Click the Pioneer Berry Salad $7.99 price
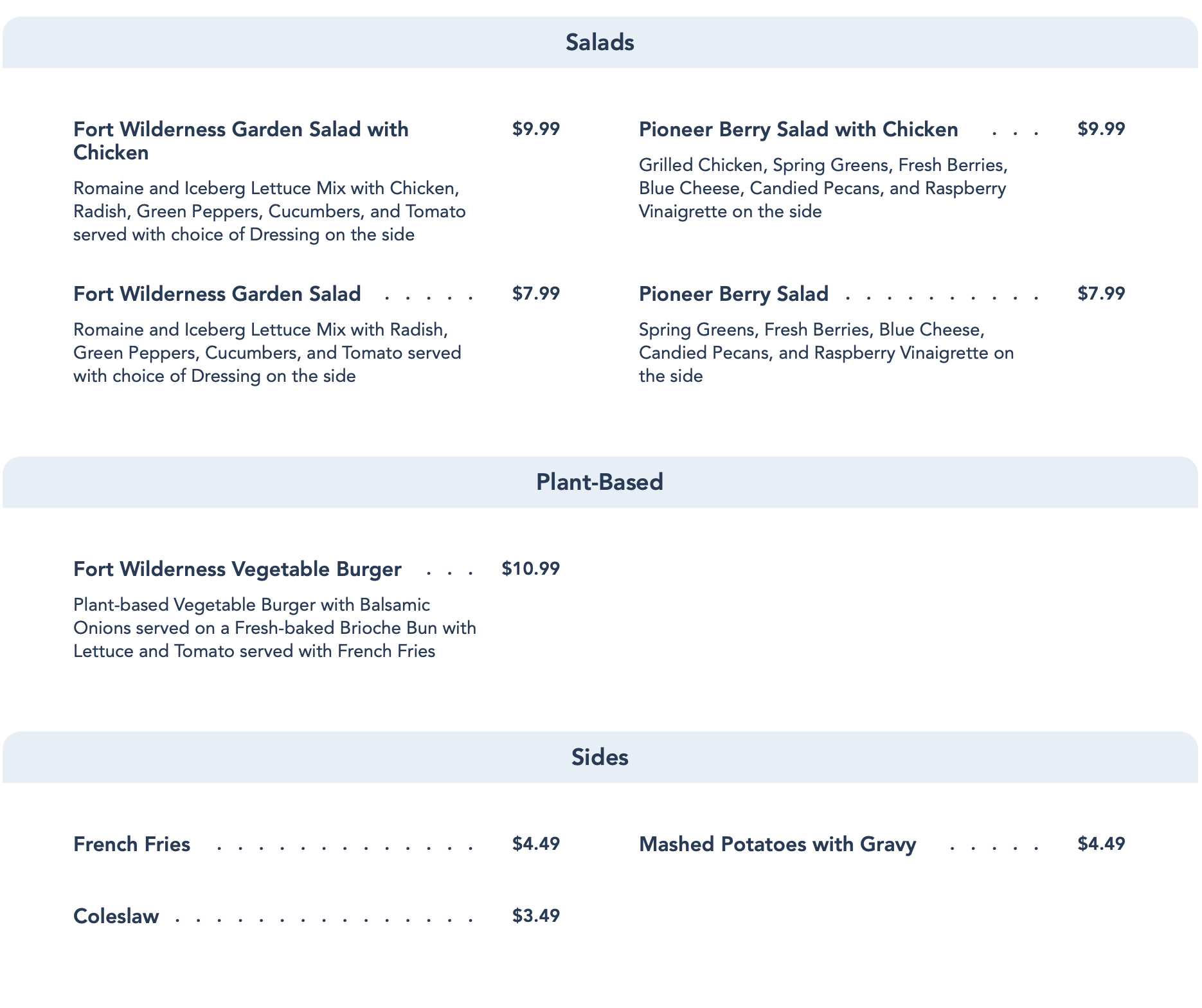Screen dimensions: 1202x1008 pyautogui.click(x=1101, y=294)
